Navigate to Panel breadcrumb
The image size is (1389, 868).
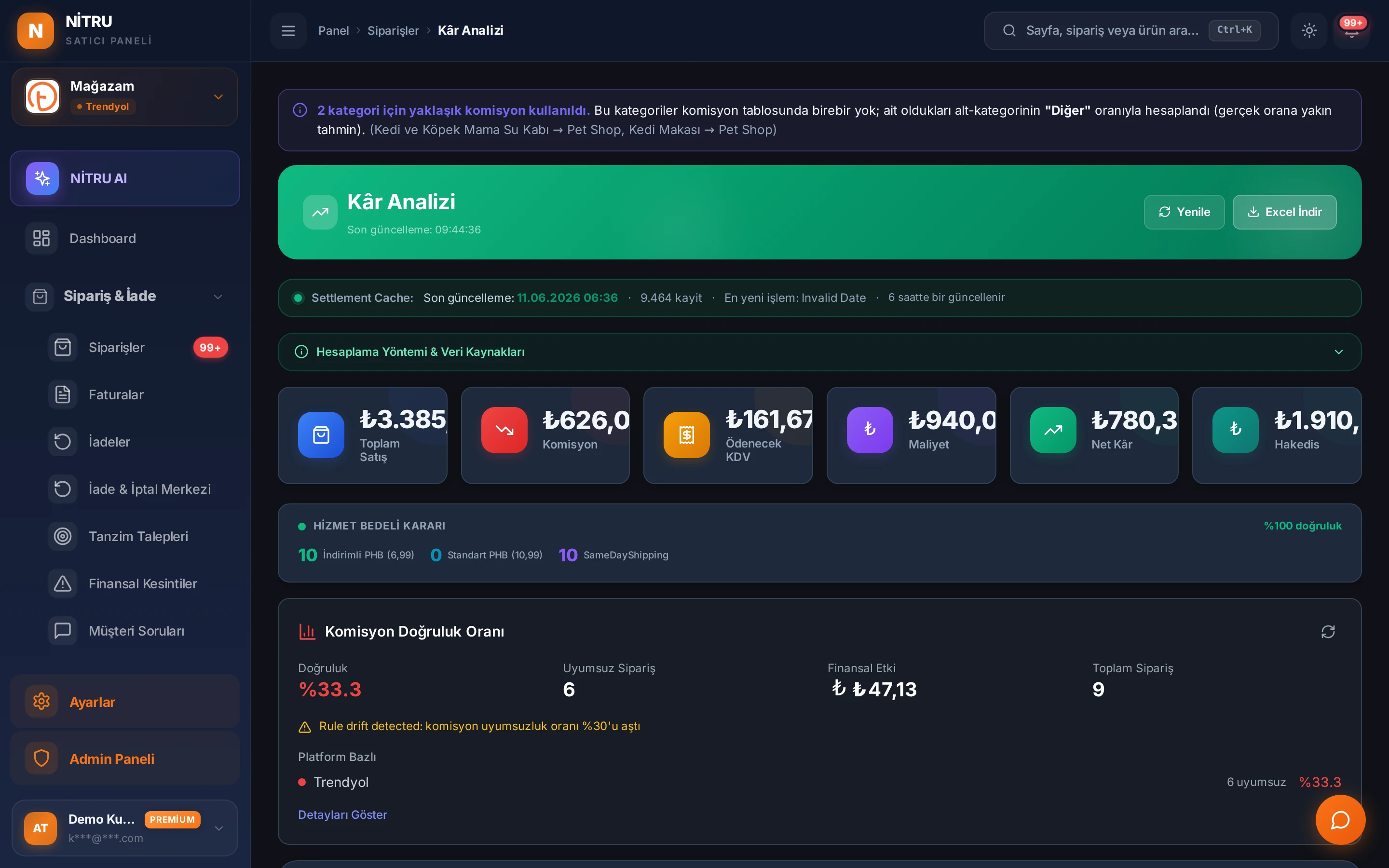pyautogui.click(x=333, y=30)
